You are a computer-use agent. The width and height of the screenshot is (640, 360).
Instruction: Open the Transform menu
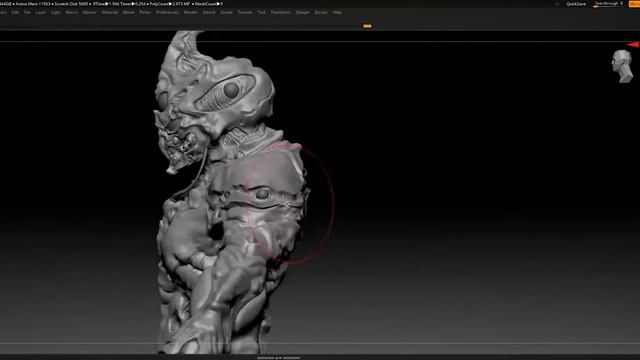point(280,12)
